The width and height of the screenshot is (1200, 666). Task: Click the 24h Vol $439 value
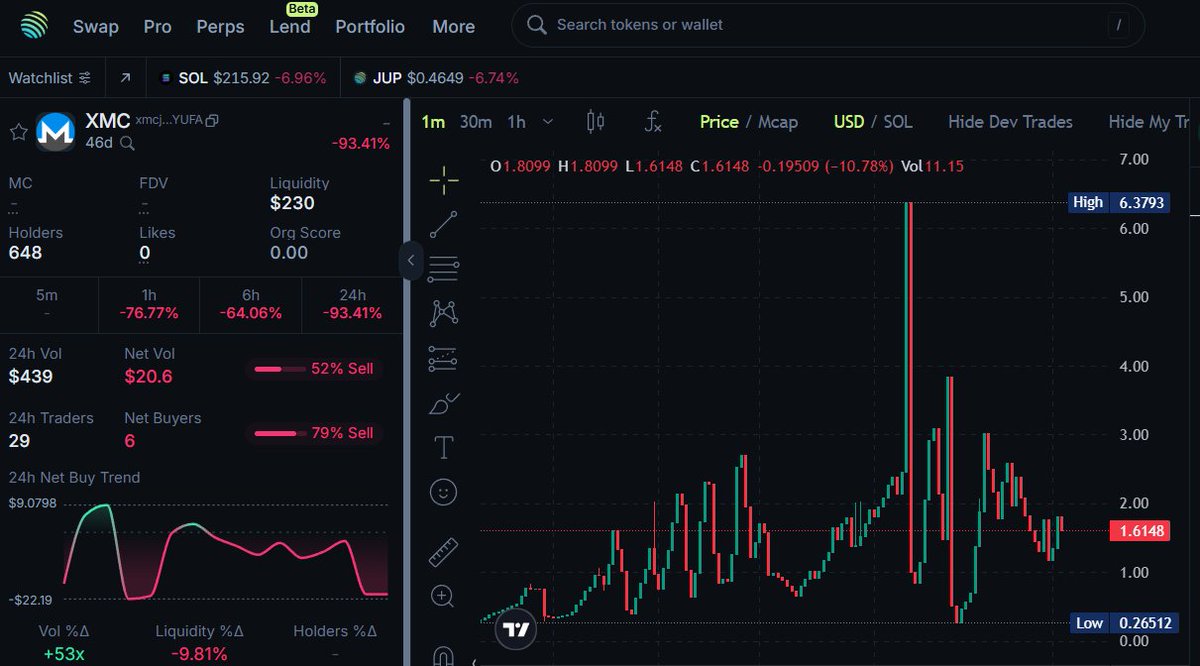tap(31, 377)
